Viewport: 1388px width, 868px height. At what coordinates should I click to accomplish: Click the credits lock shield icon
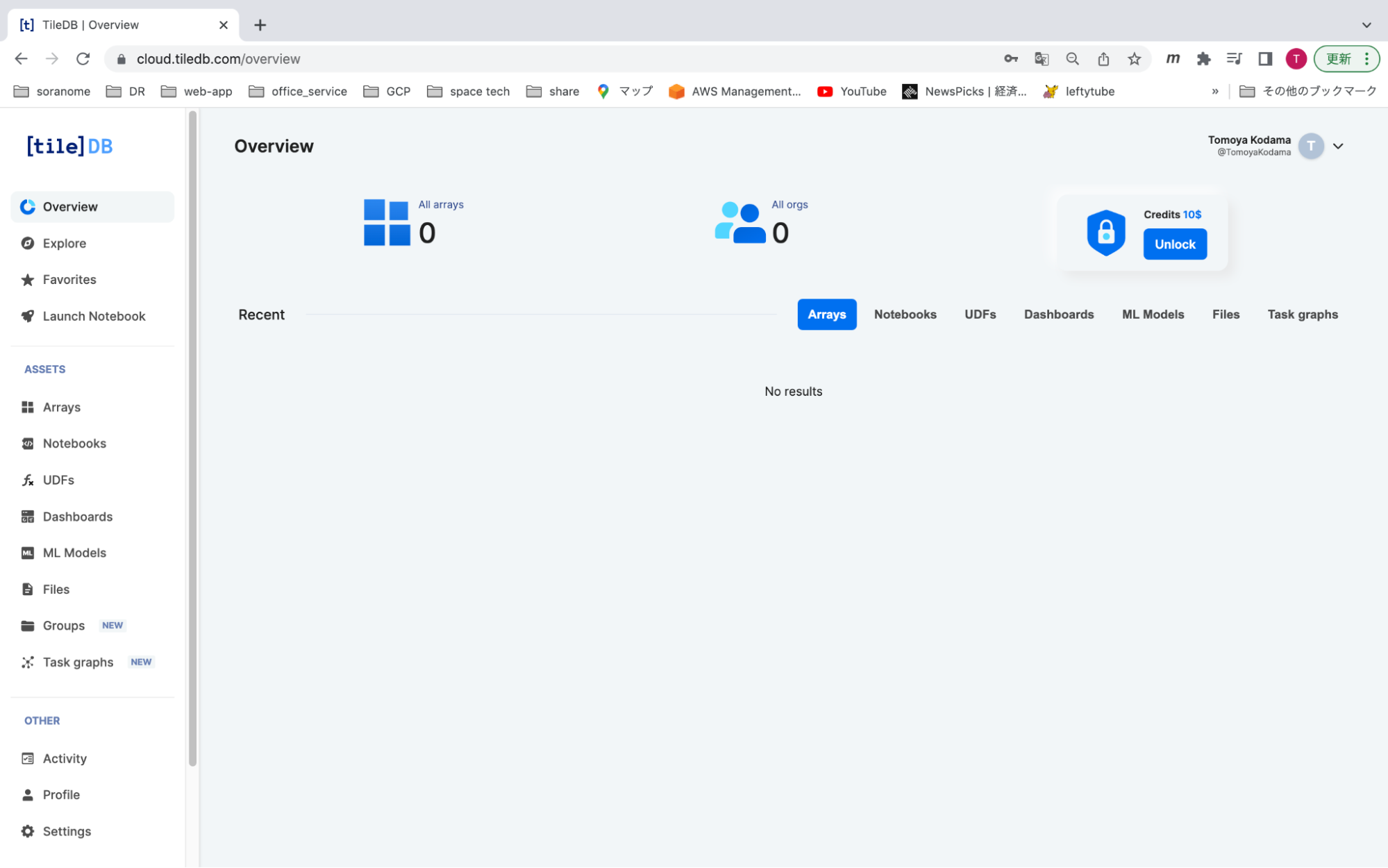tap(1106, 233)
